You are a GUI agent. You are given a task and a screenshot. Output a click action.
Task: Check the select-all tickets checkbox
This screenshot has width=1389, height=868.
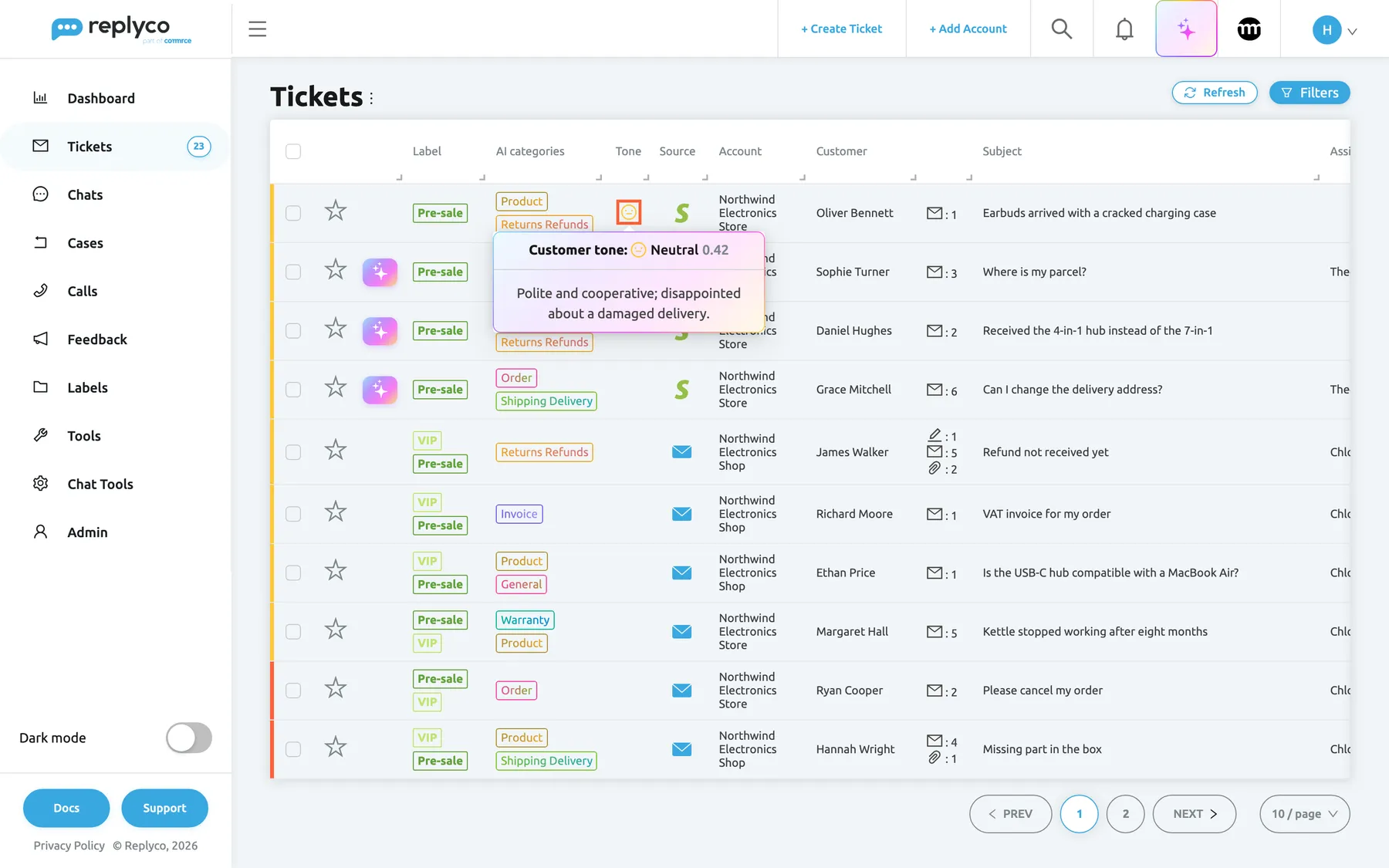(293, 151)
